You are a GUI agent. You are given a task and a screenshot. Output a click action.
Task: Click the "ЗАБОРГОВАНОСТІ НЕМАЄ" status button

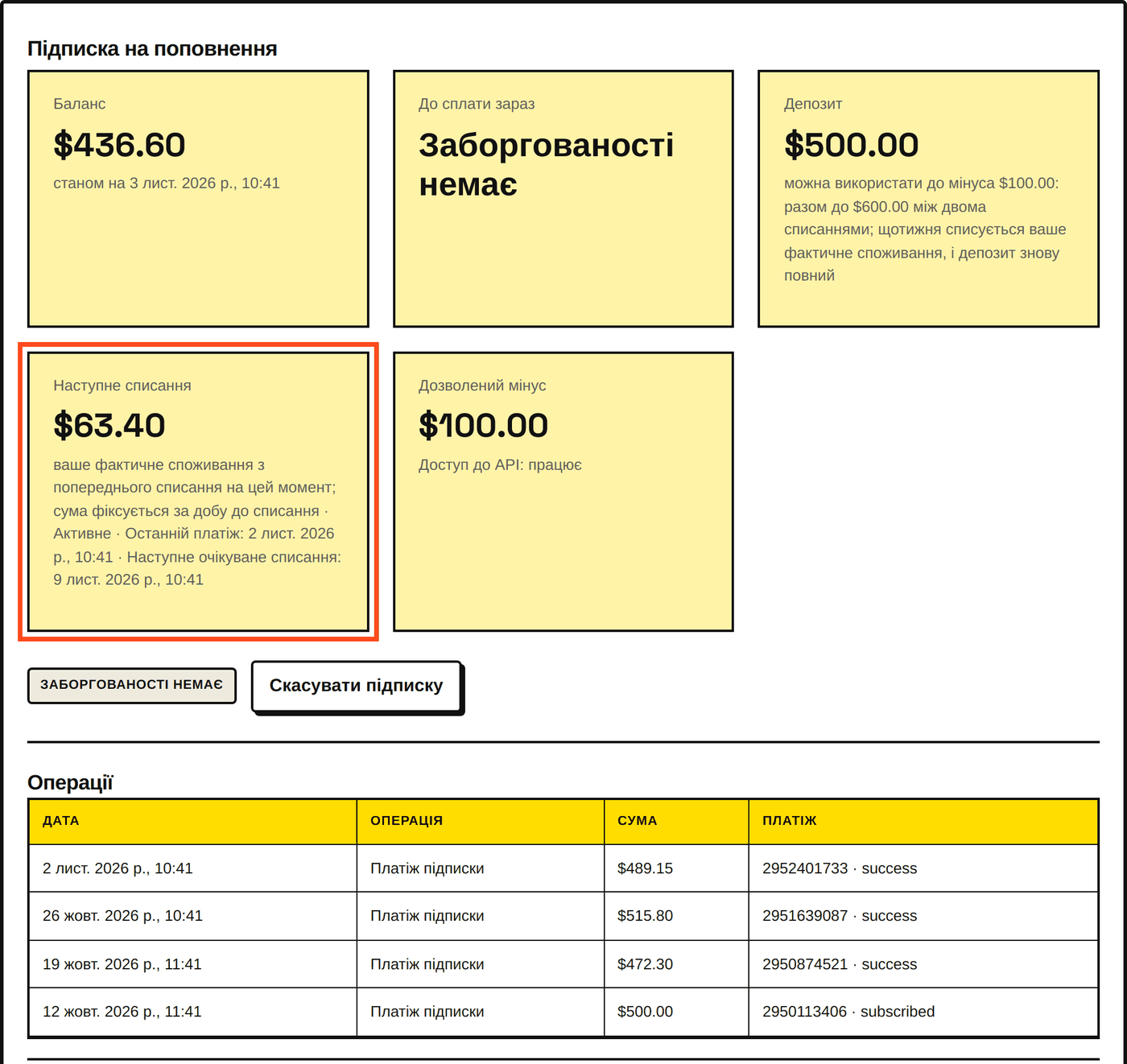(132, 685)
